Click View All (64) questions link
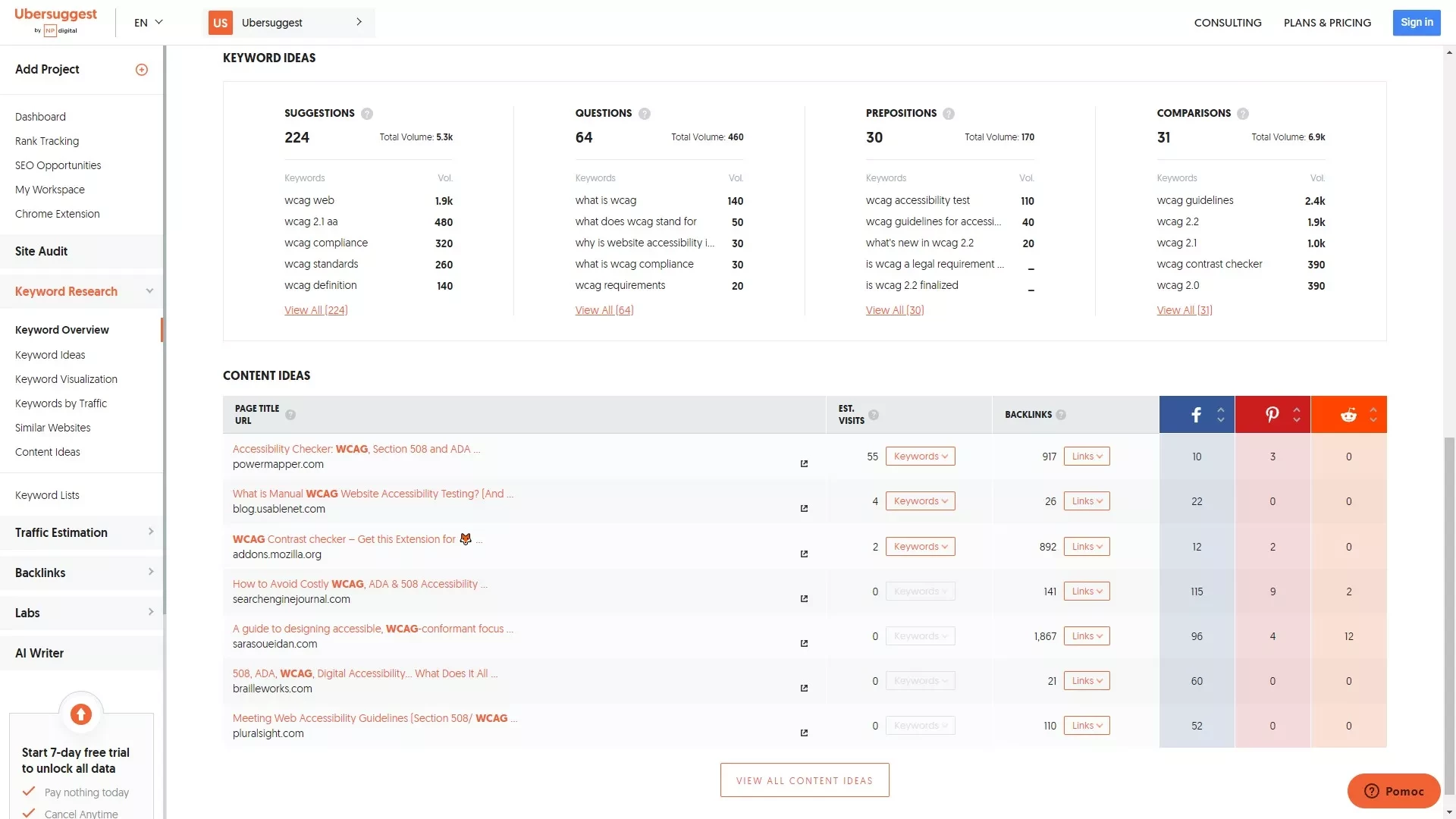Image resolution: width=1456 pixels, height=819 pixels. [604, 310]
